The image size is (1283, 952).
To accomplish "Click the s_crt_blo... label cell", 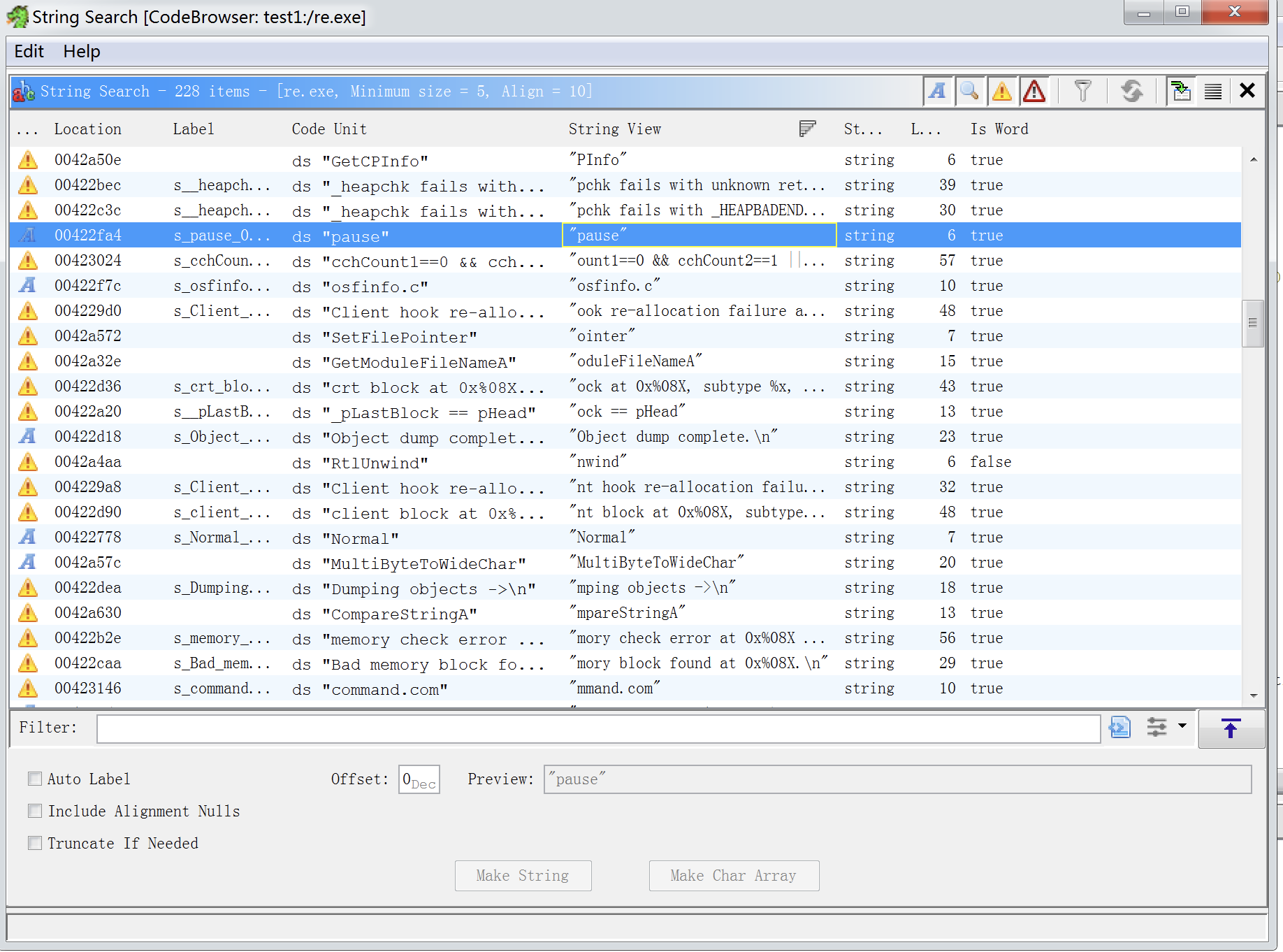I will pos(222,387).
